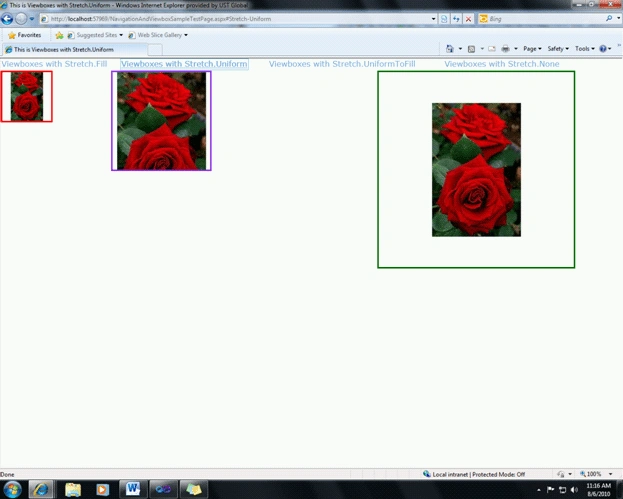Viewport: 623px width, 499px height.
Task: Open the Visual Studio taskbar icon
Action: pyautogui.click(x=163, y=489)
